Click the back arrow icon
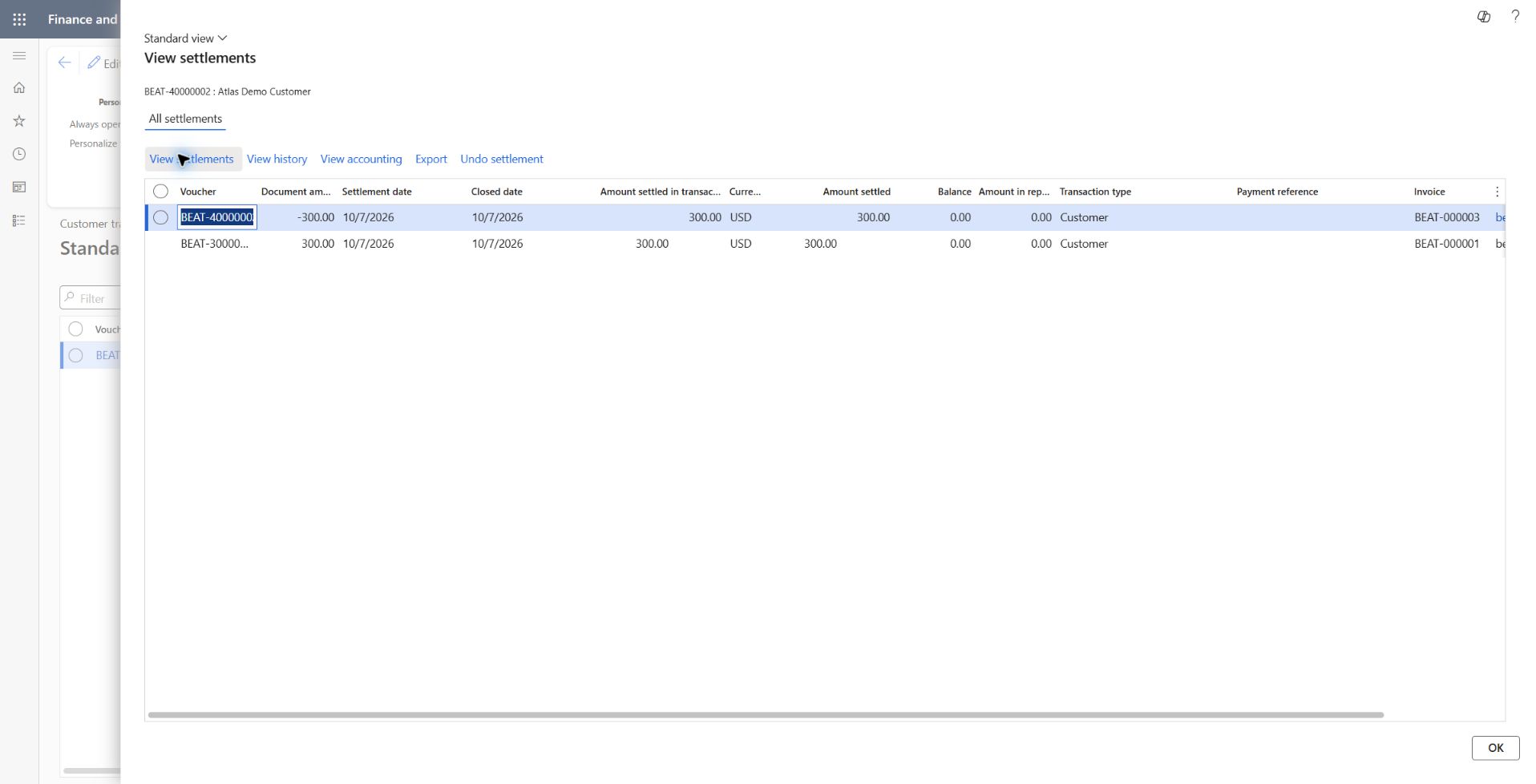 (64, 63)
